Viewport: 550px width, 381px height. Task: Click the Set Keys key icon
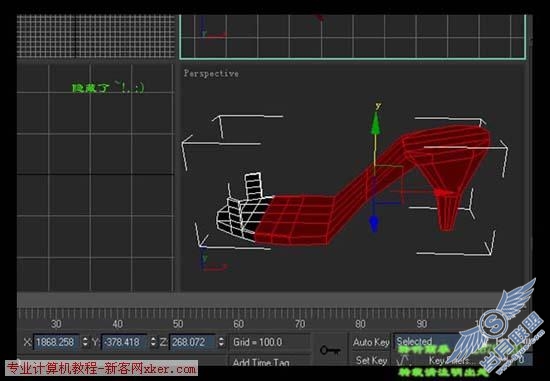coord(330,350)
